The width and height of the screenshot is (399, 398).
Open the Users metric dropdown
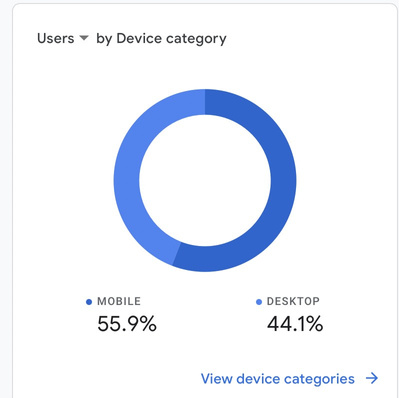[63, 38]
